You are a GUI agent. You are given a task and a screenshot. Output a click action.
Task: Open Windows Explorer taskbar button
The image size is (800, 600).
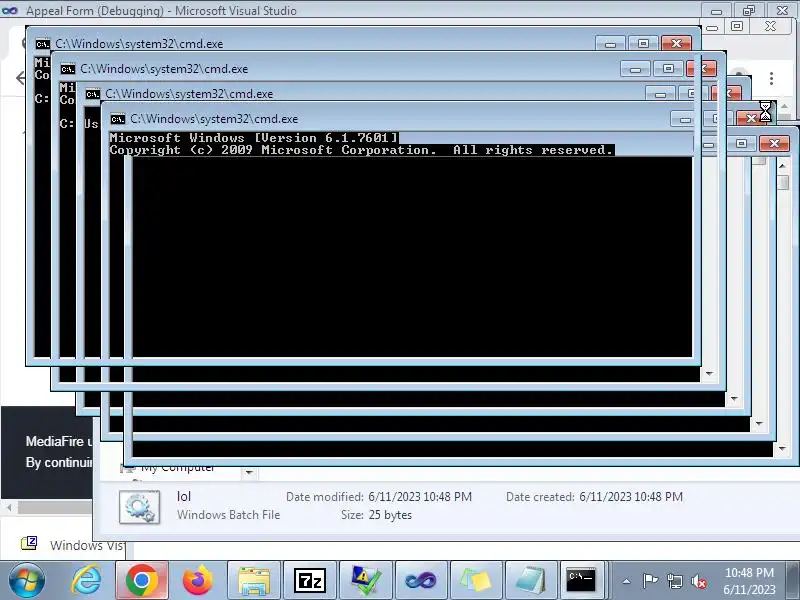pyautogui.click(x=254, y=581)
